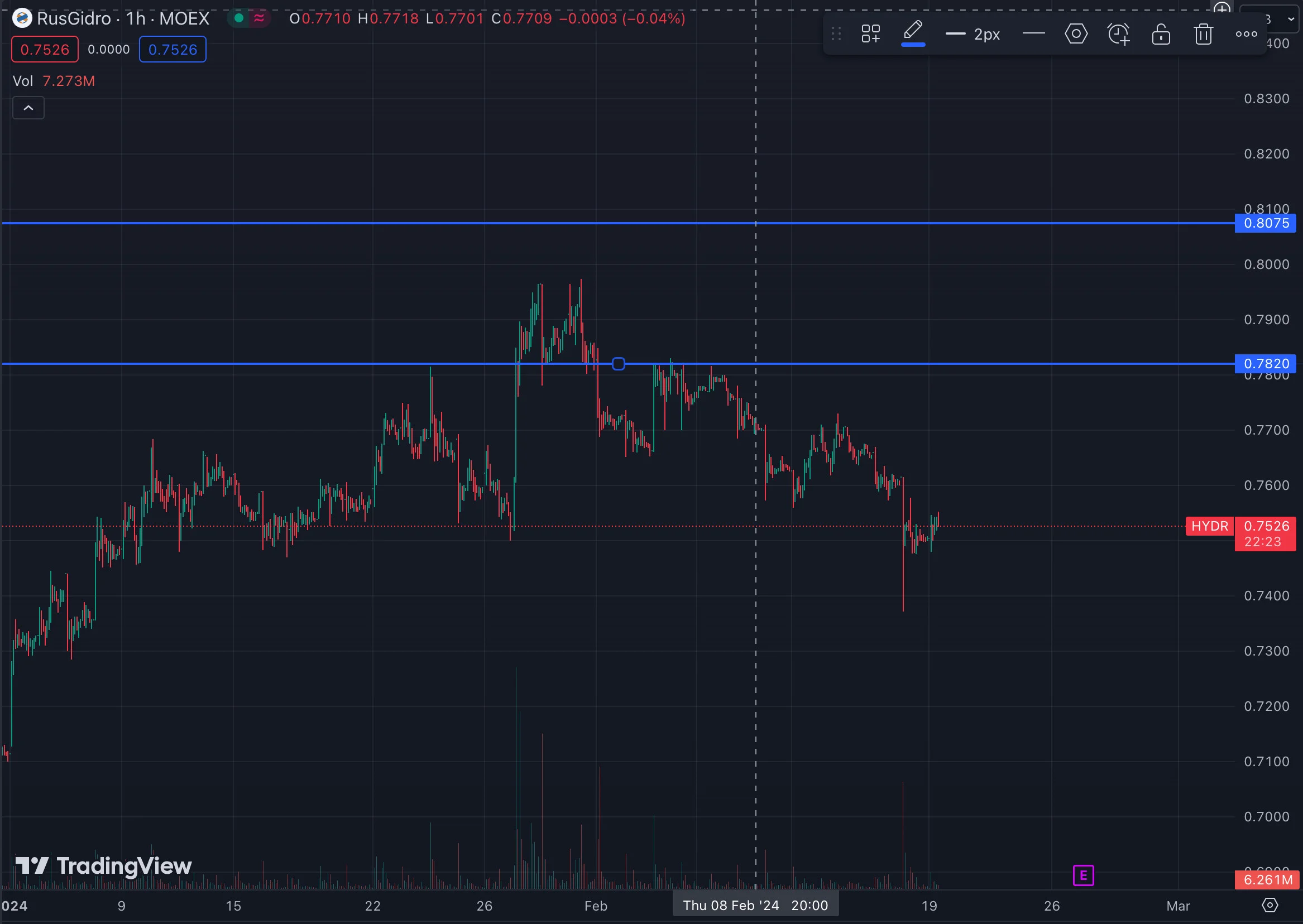Click the 7.273M volume value

68,81
